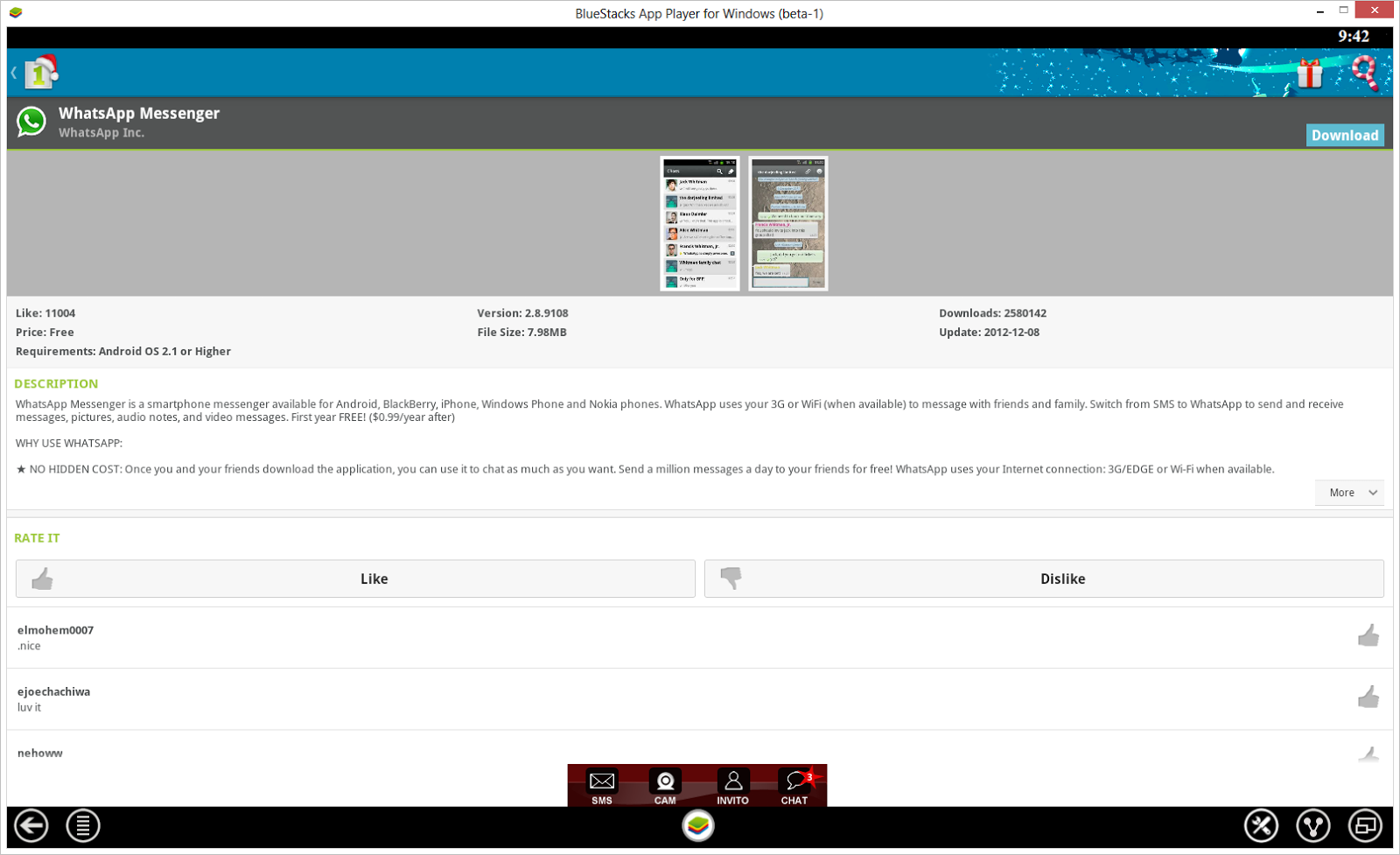Click the Downloads: 2580142 text
The image size is (1400, 855).
tap(992, 313)
